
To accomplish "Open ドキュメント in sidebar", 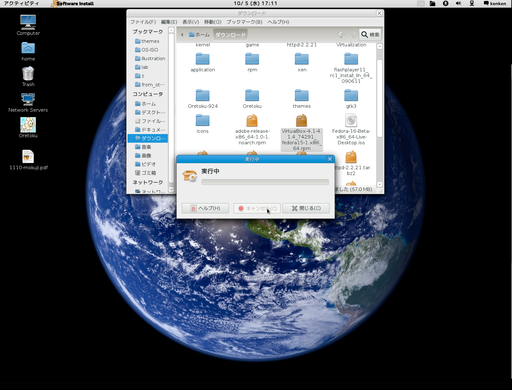I will point(150,130).
